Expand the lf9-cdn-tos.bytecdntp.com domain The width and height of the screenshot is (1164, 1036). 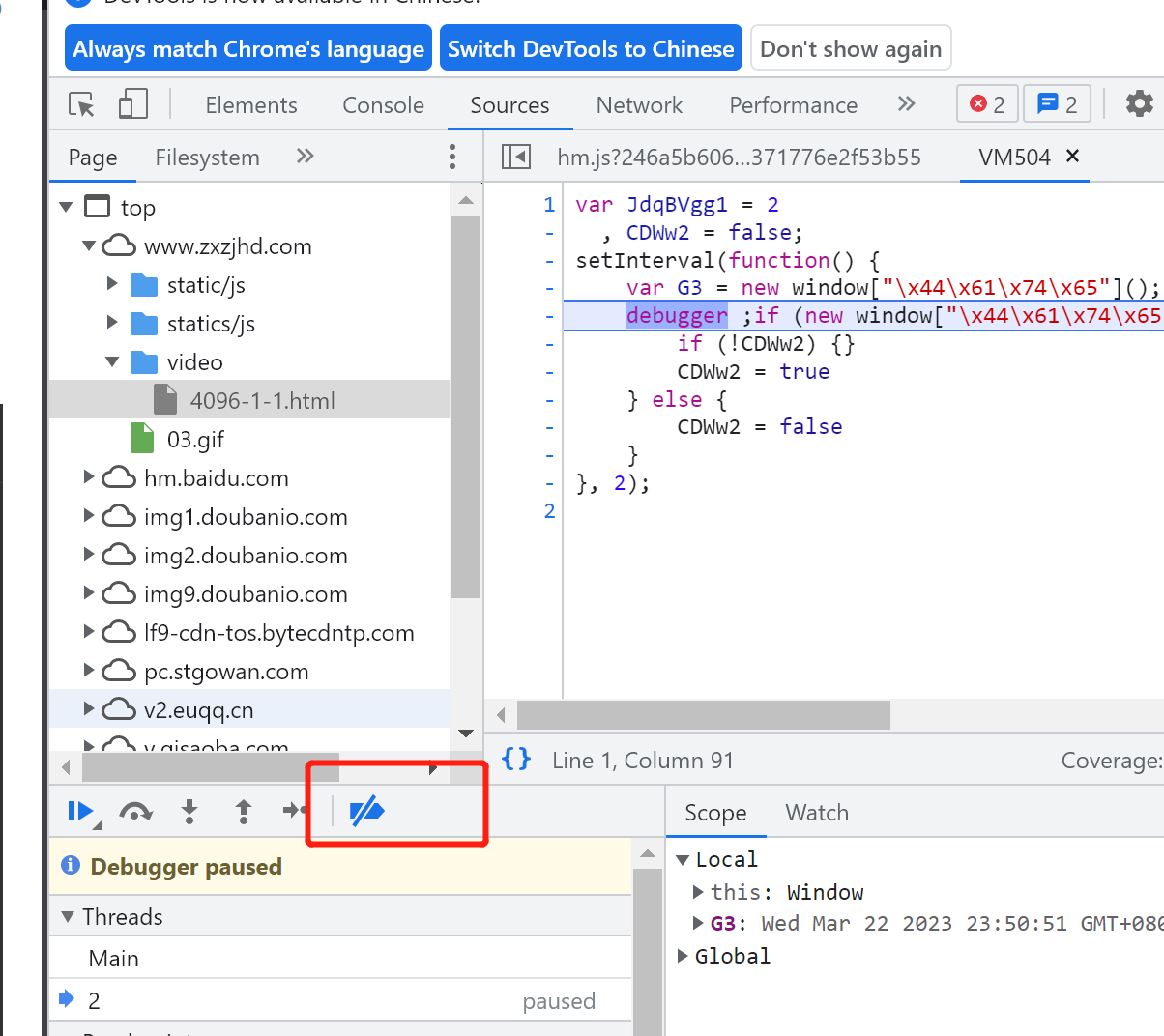(89, 632)
